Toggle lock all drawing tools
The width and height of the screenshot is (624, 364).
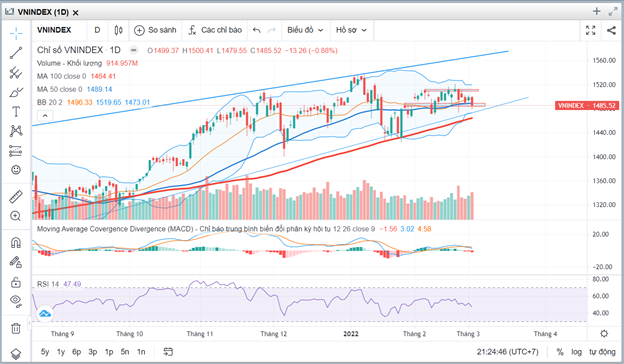point(16,282)
